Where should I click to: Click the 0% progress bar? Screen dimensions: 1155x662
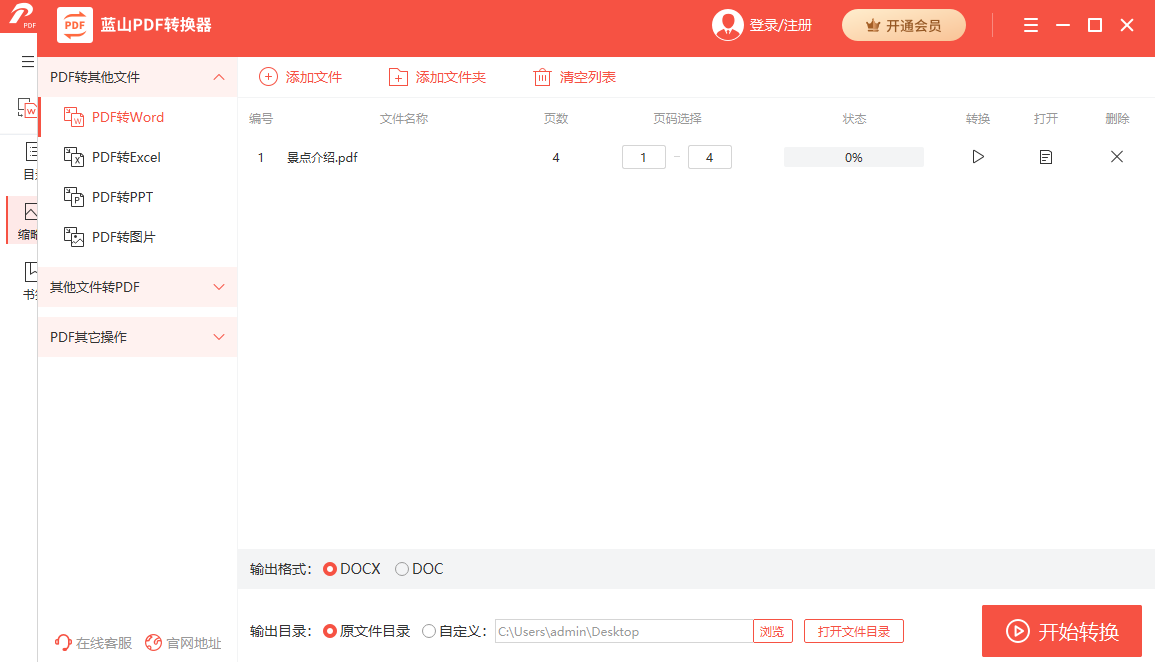854,157
